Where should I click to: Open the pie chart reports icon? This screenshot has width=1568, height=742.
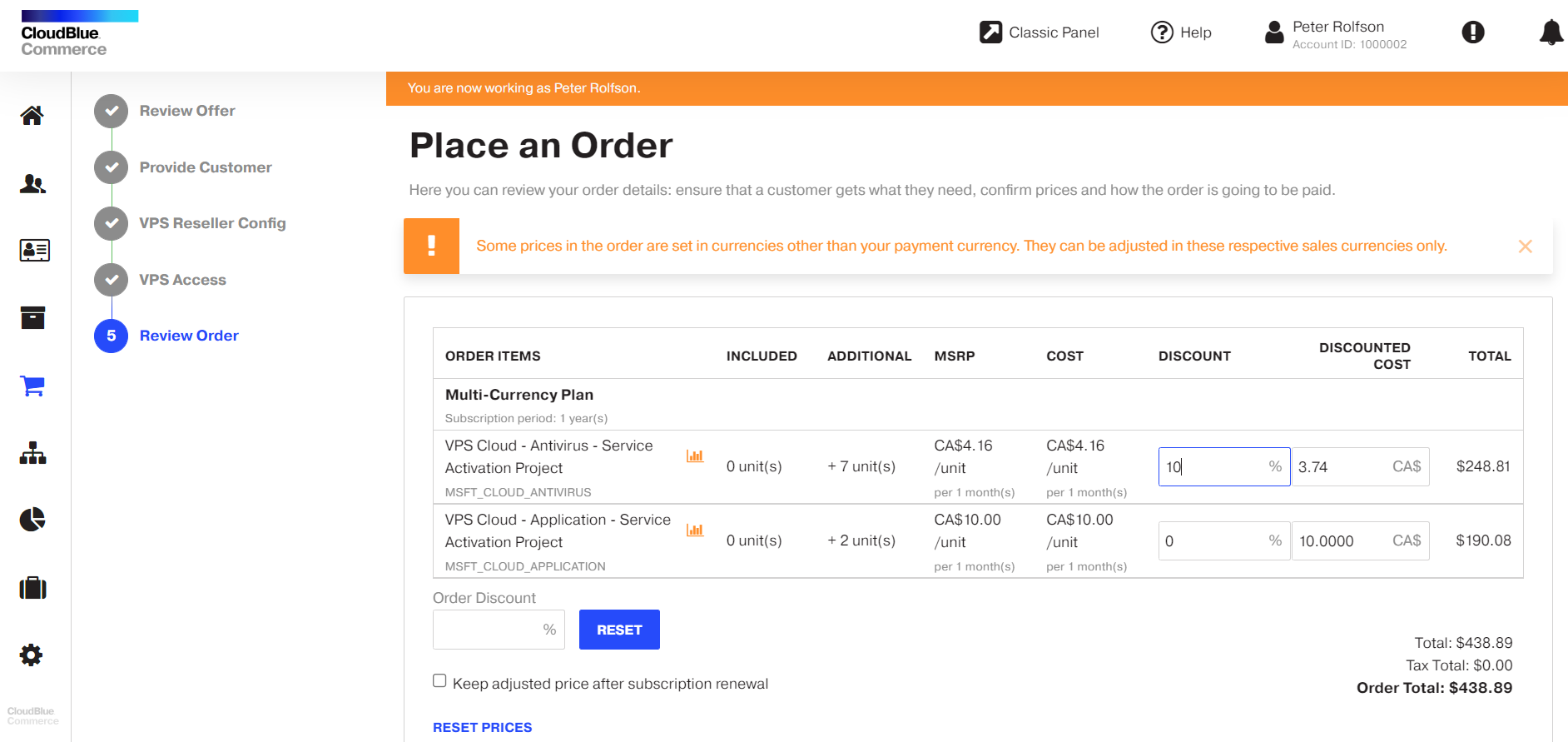(x=32, y=520)
